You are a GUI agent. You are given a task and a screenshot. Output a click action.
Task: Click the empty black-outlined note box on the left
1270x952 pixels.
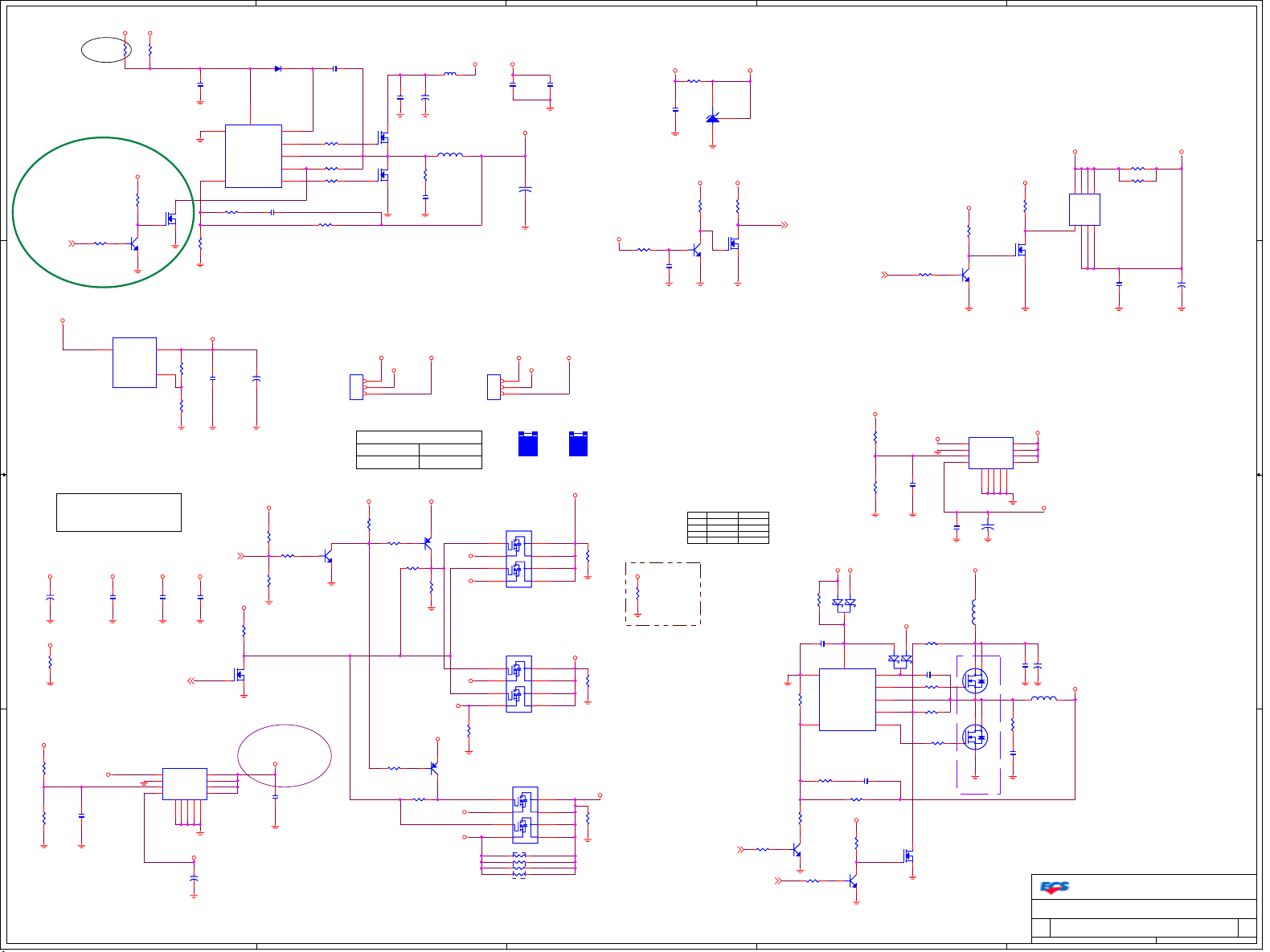[119, 513]
